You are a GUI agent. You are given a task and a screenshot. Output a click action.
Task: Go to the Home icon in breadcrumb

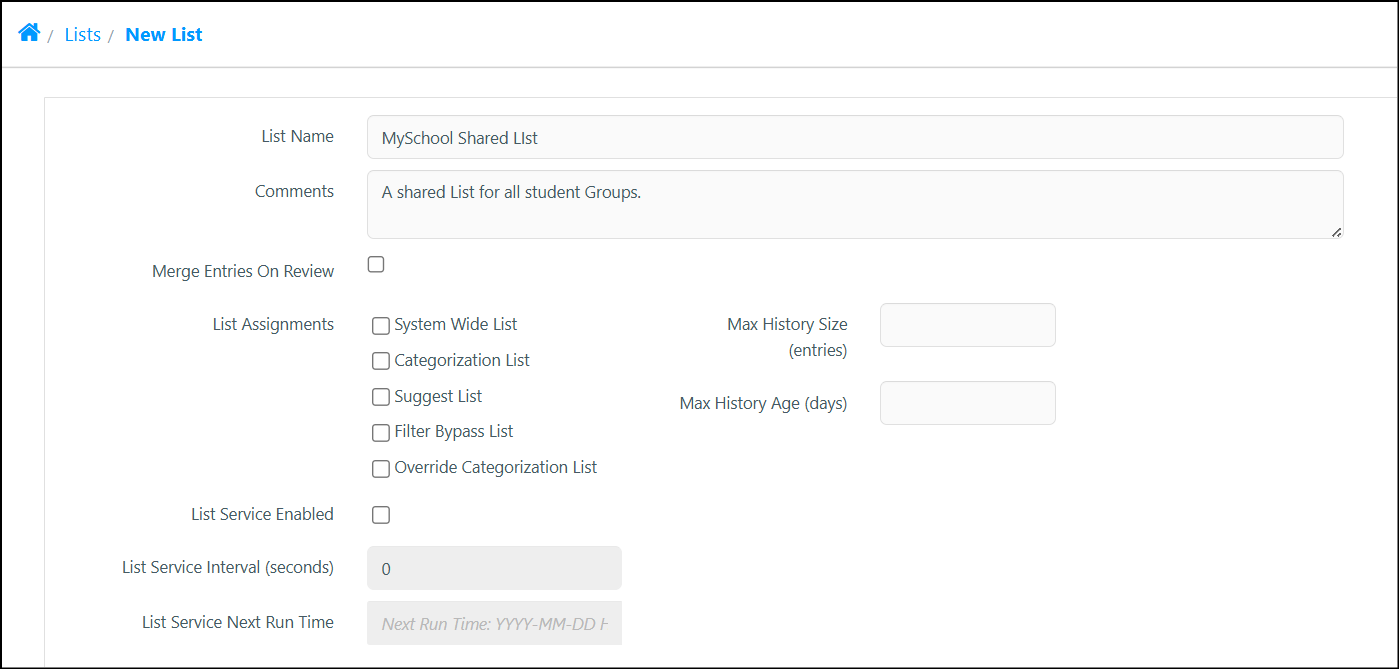(29, 33)
